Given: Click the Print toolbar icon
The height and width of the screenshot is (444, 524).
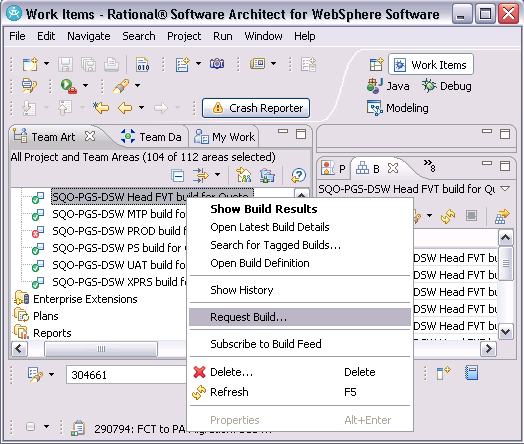Looking at the screenshot, I should point(111,64).
